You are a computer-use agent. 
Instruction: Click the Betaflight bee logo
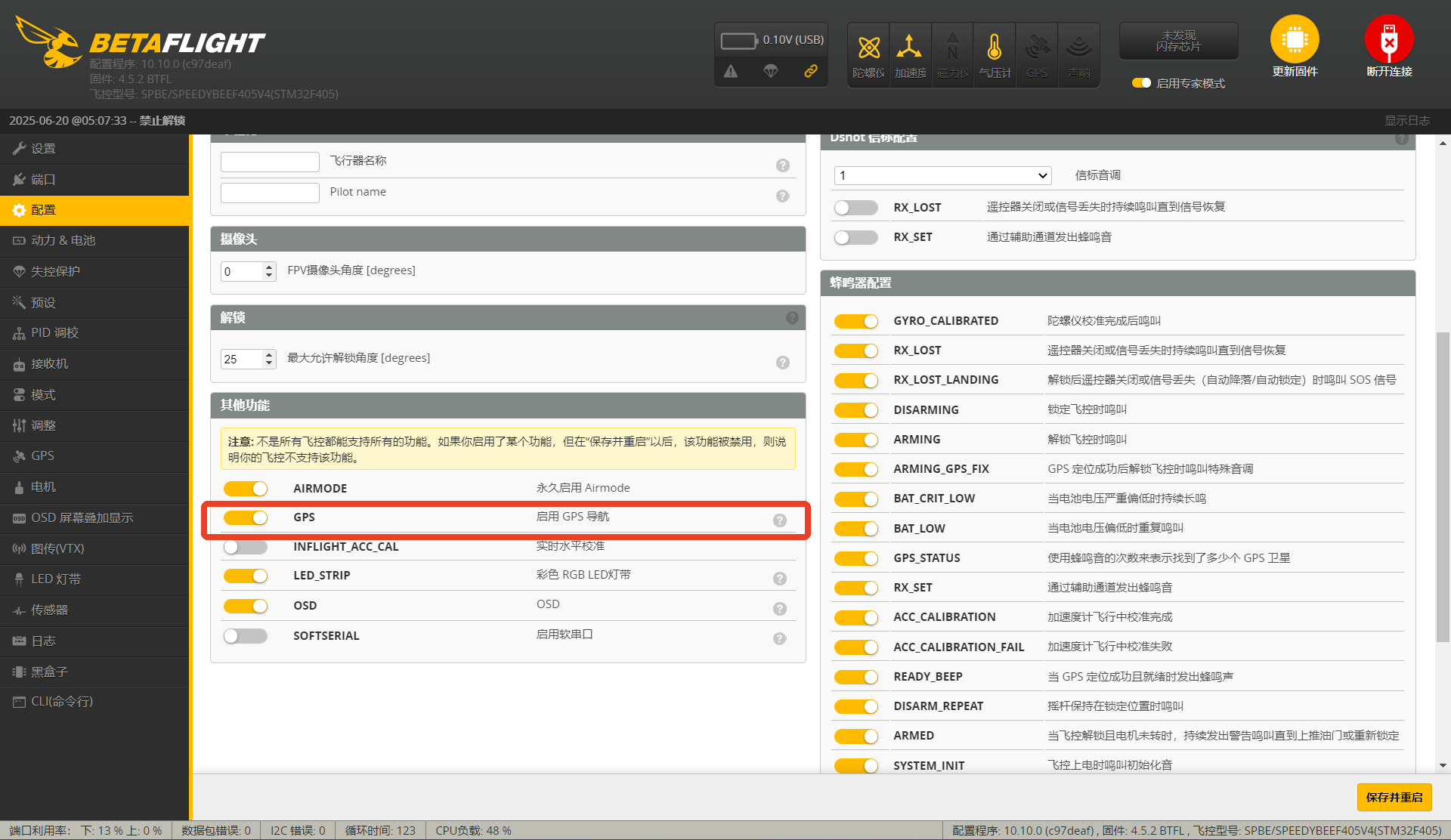pos(50,42)
